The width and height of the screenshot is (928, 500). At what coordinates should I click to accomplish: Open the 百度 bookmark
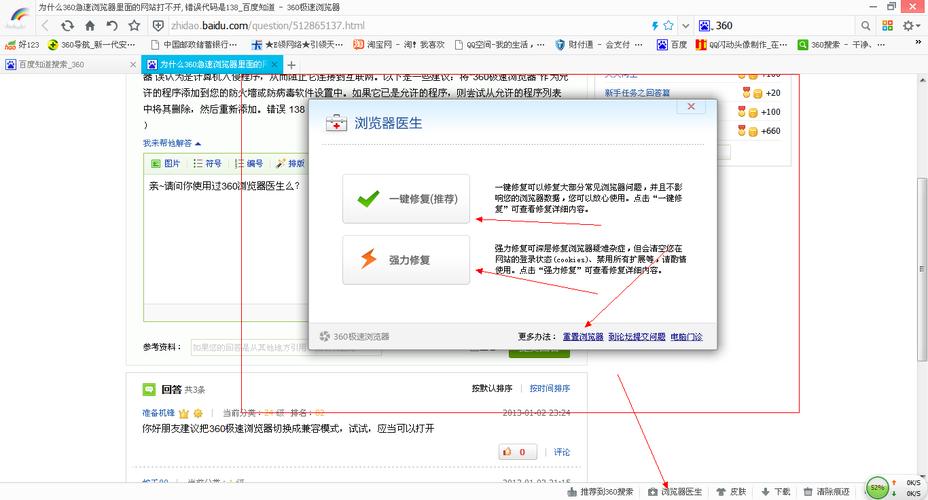click(671, 44)
